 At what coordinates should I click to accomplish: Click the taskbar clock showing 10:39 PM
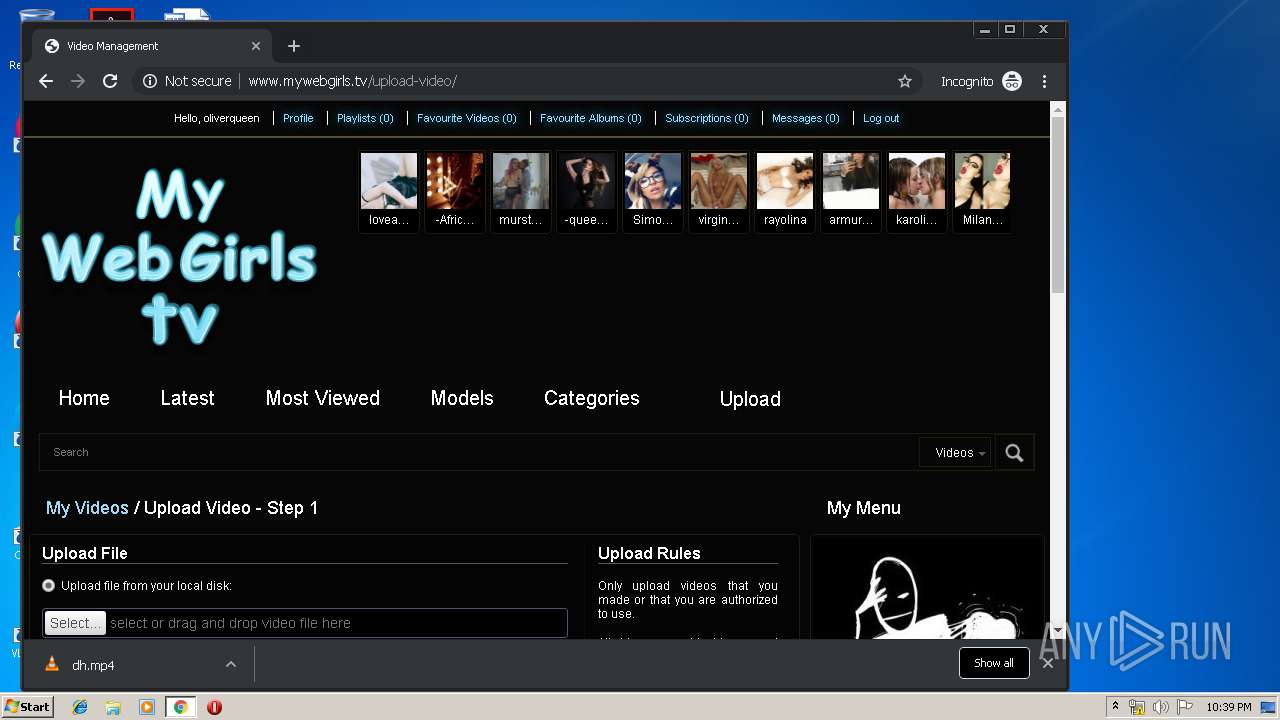[1228, 707]
